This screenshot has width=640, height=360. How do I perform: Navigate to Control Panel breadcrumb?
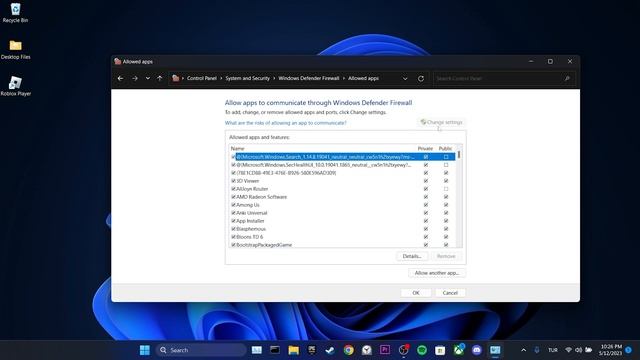202,78
